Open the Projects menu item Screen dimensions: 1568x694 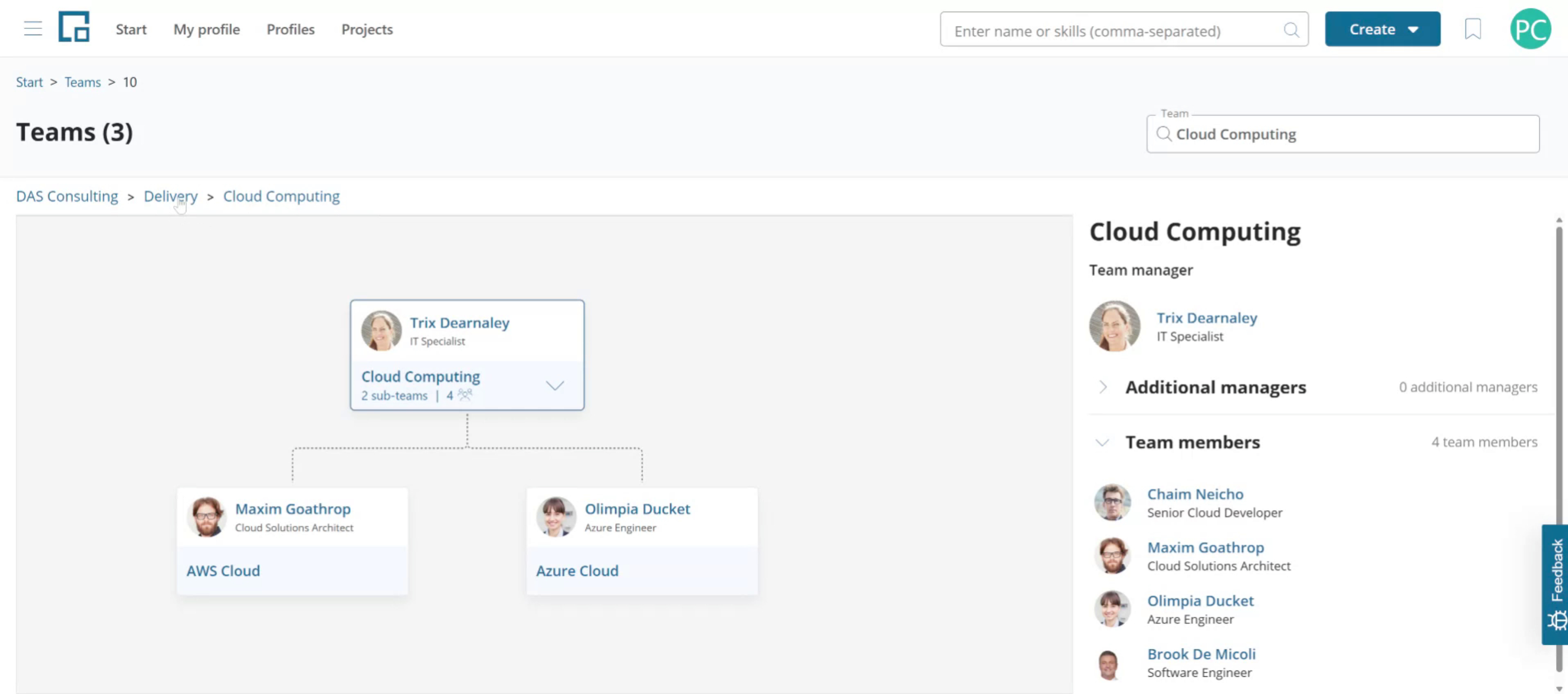coord(367,29)
